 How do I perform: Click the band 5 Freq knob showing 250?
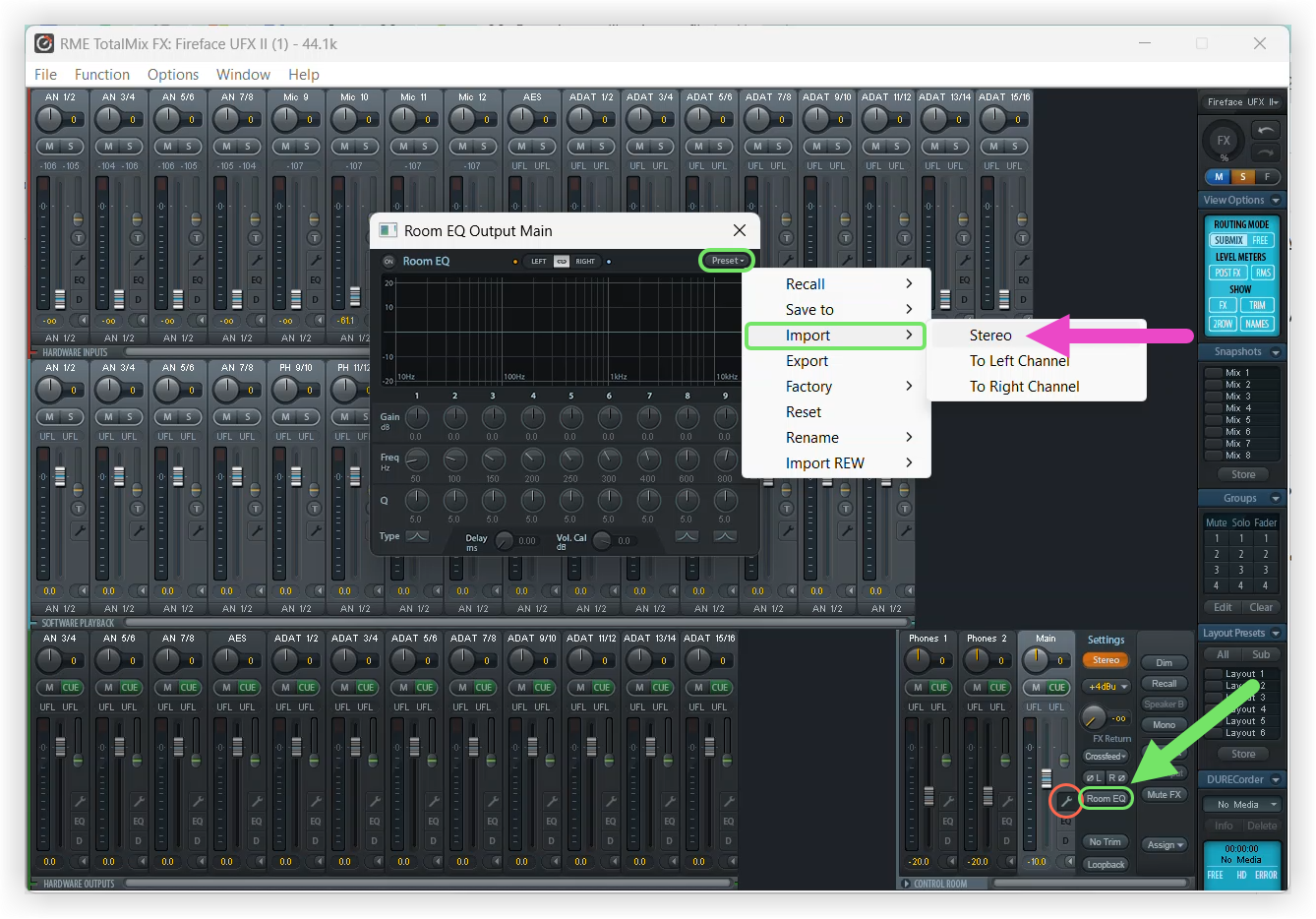point(570,459)
